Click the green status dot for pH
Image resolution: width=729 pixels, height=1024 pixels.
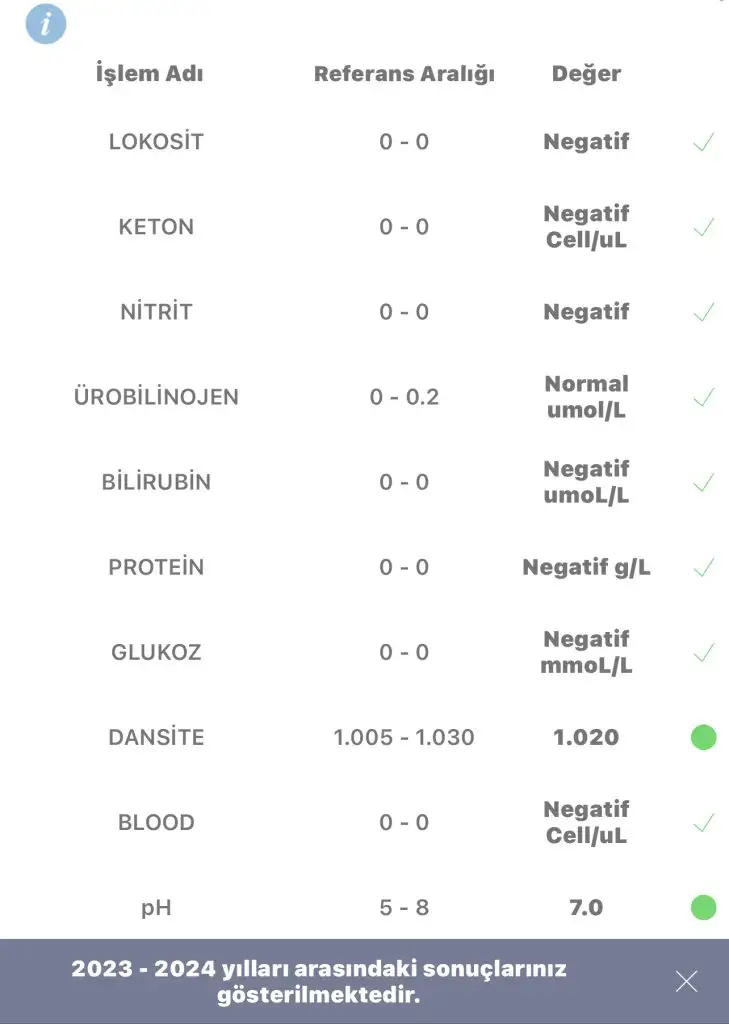coord(704,907)
